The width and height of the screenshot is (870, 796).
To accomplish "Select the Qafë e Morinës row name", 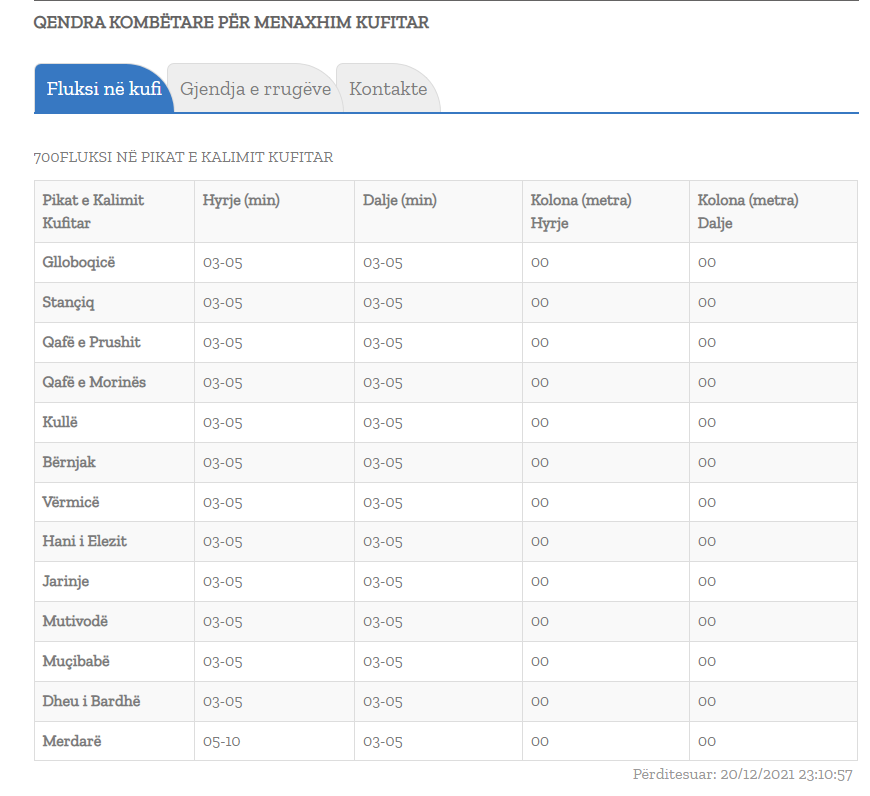I will [94, 382].
